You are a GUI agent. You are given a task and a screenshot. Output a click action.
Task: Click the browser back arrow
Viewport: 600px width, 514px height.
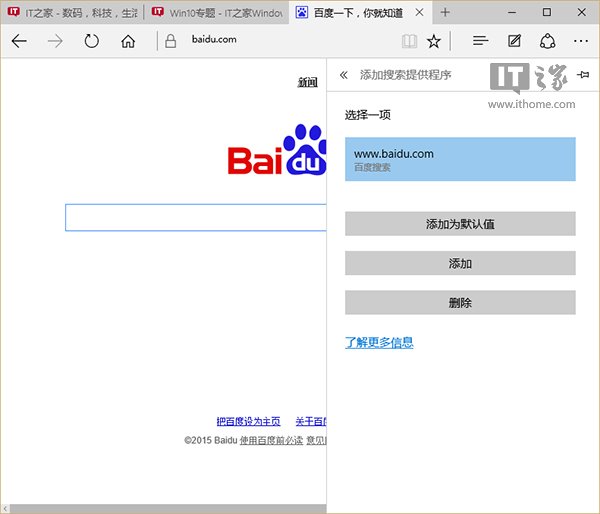19,41
